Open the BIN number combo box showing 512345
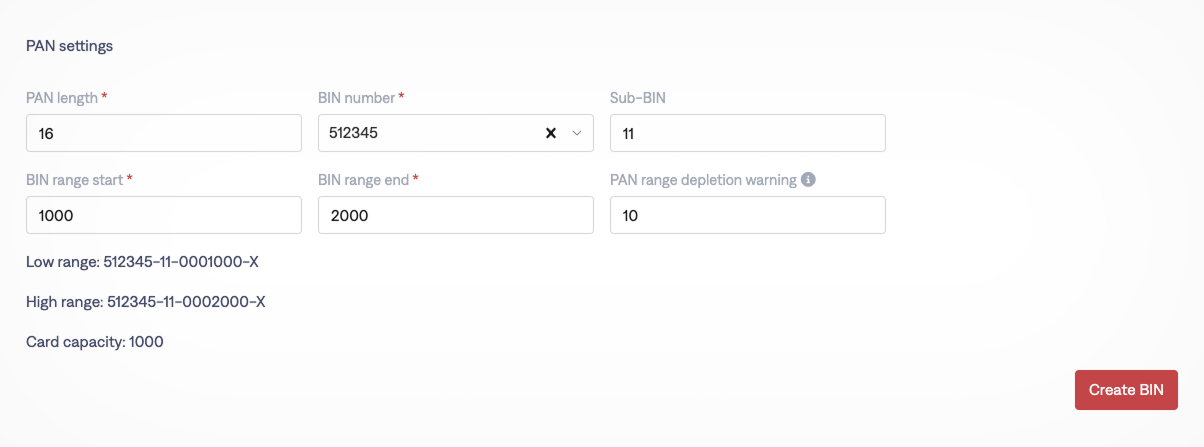The height and width of the screenshot is (447, 1204). tap(430, 133)
